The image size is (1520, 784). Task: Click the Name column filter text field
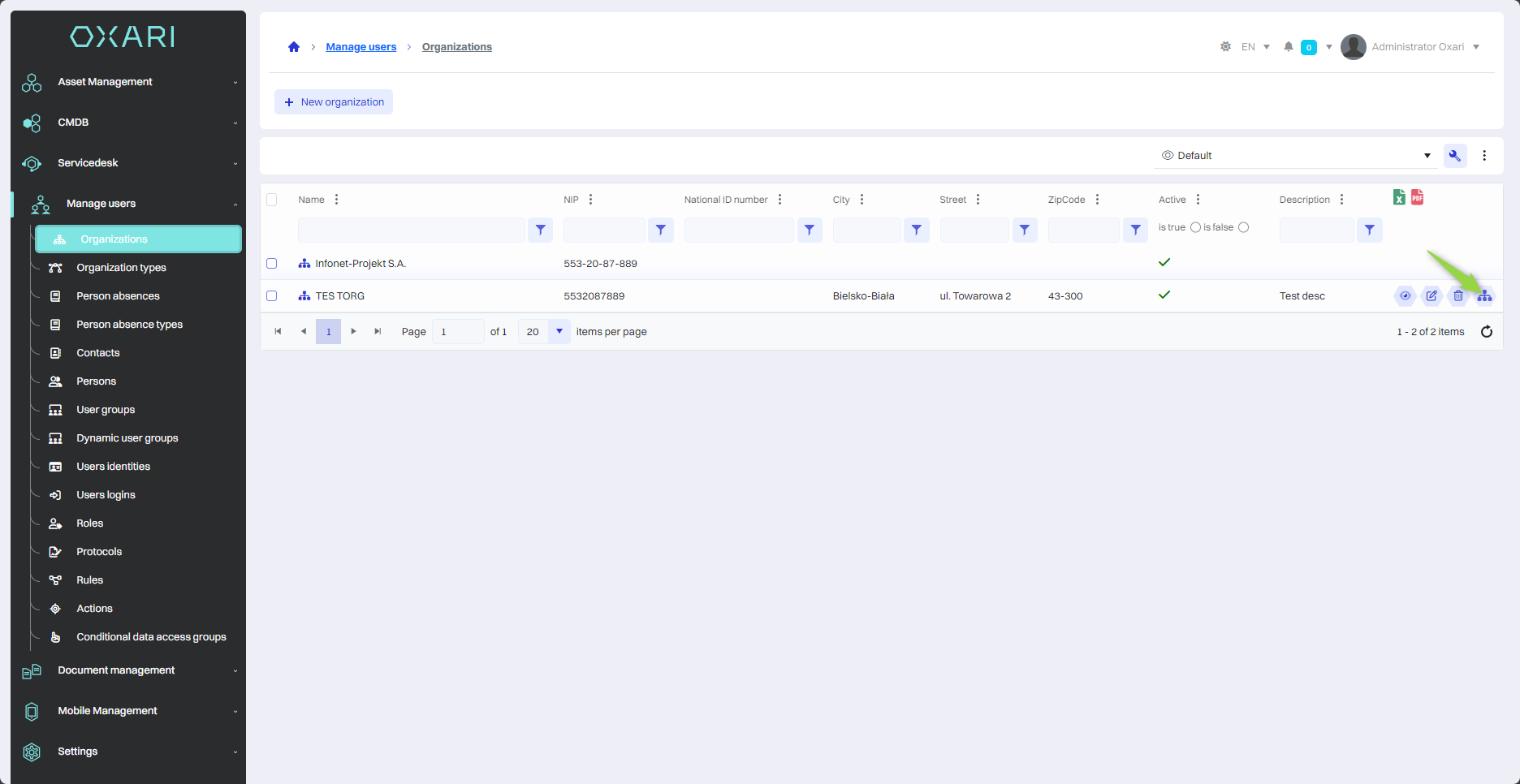[411, 230]
